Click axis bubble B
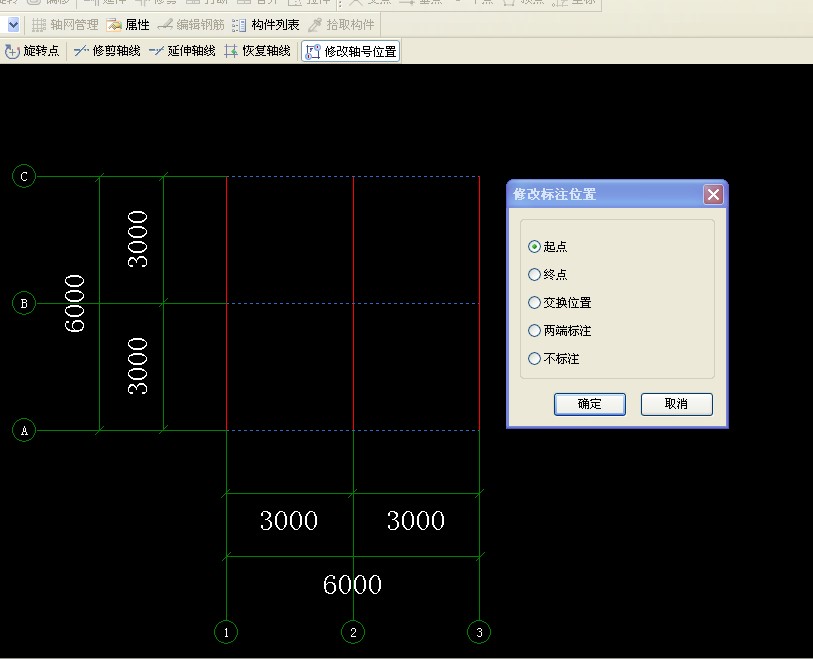This screenshot has width=813, height=659. tap(24, 303)
